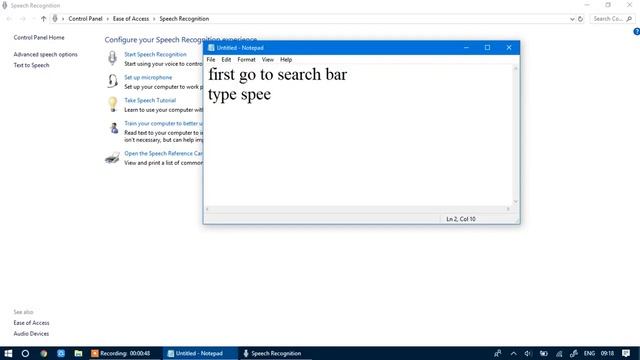This screenshot has width=640, height=360.
Task: Click Speech Recognition breadcrumb segment
Action: point(184,19)
